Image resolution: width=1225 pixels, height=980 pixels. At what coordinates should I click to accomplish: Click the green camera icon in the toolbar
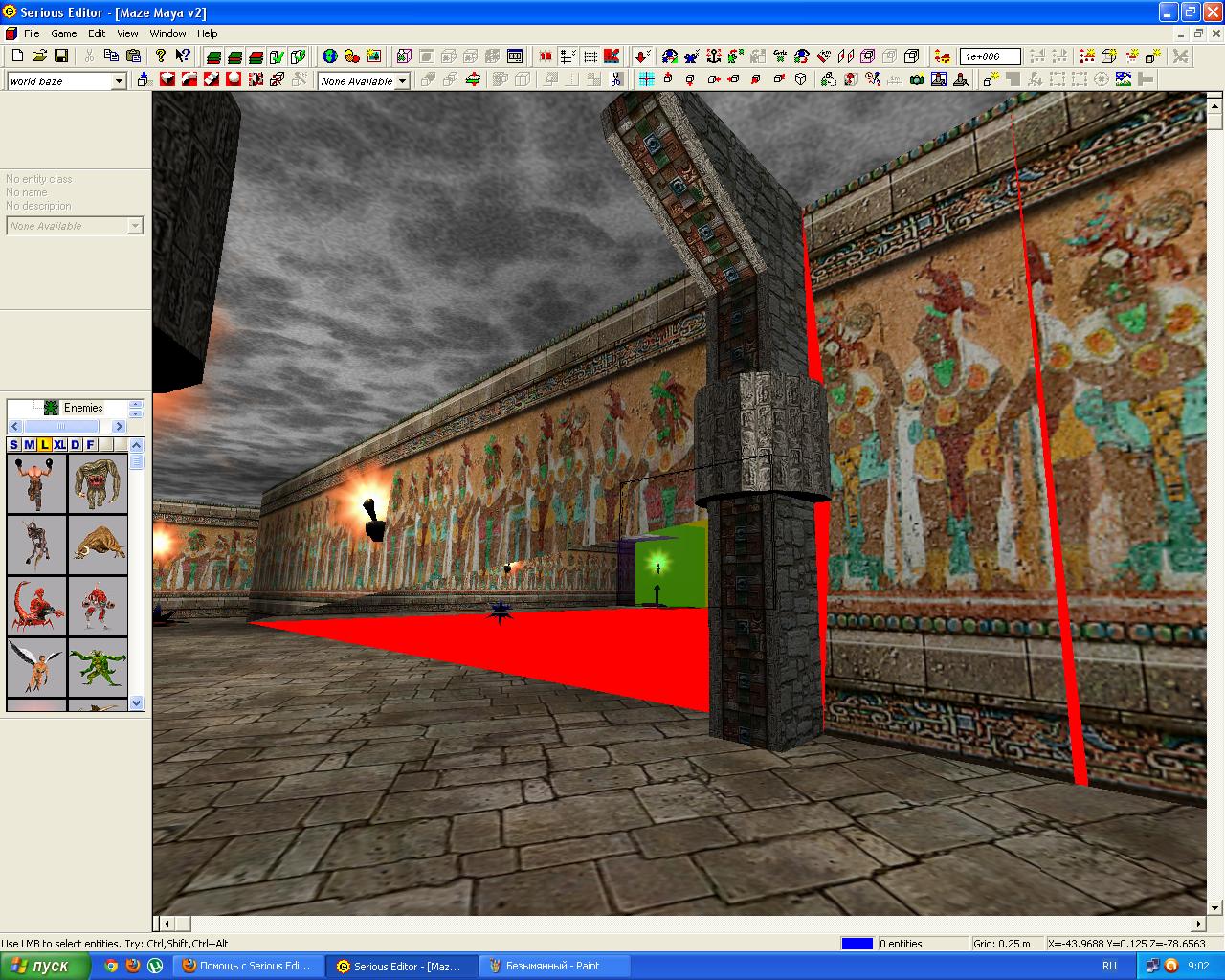917,80
